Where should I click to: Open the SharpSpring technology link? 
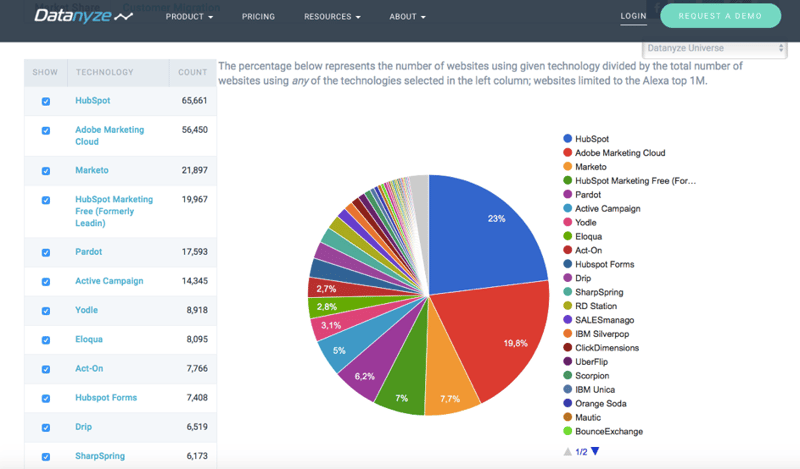100,456
